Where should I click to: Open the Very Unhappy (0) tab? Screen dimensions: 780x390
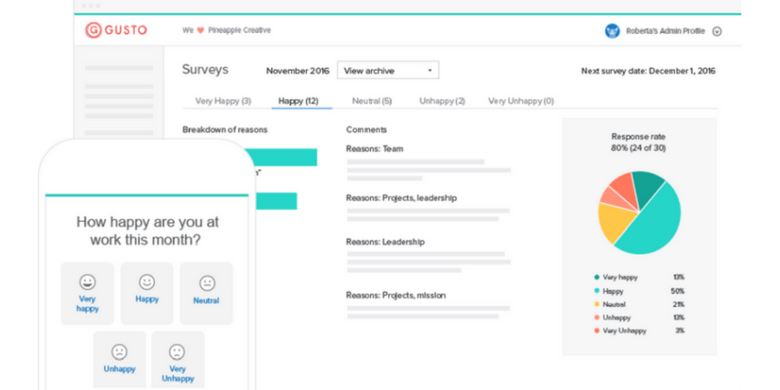point(521,101)
